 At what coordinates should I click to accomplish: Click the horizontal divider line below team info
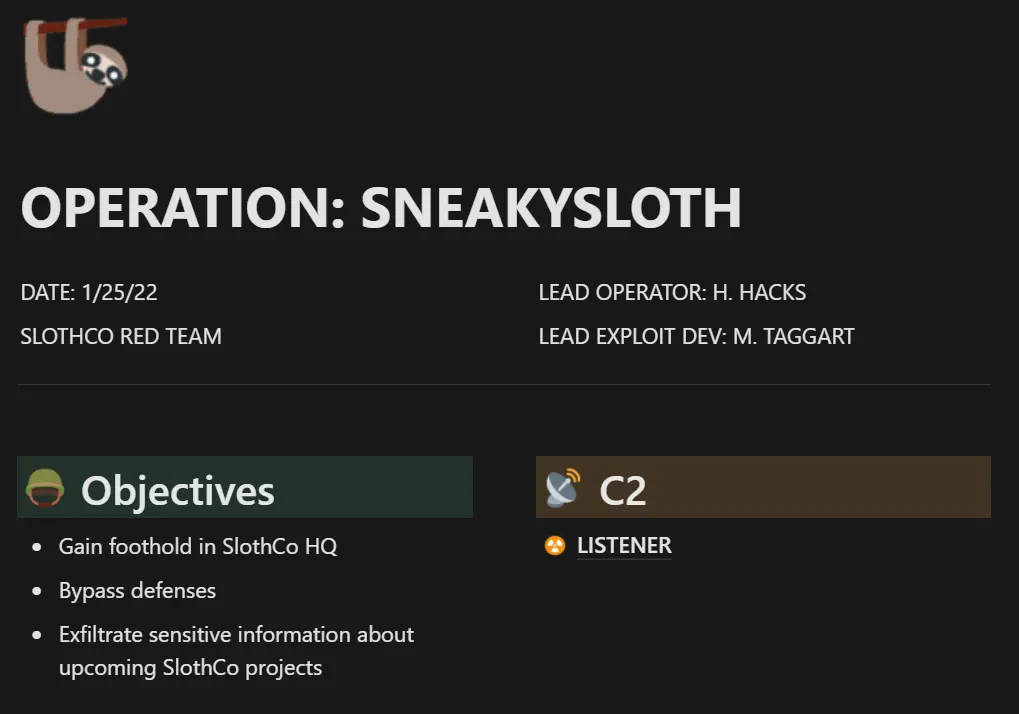point(504,384)
